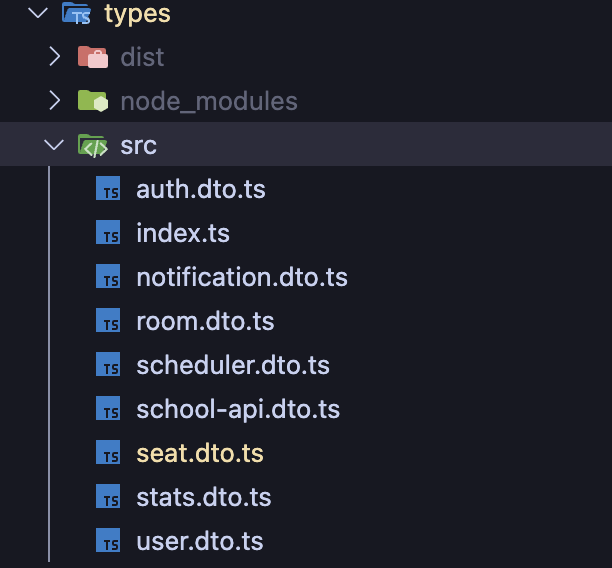Click the TS icon beside auth.dto.ts

pos(108,189)
